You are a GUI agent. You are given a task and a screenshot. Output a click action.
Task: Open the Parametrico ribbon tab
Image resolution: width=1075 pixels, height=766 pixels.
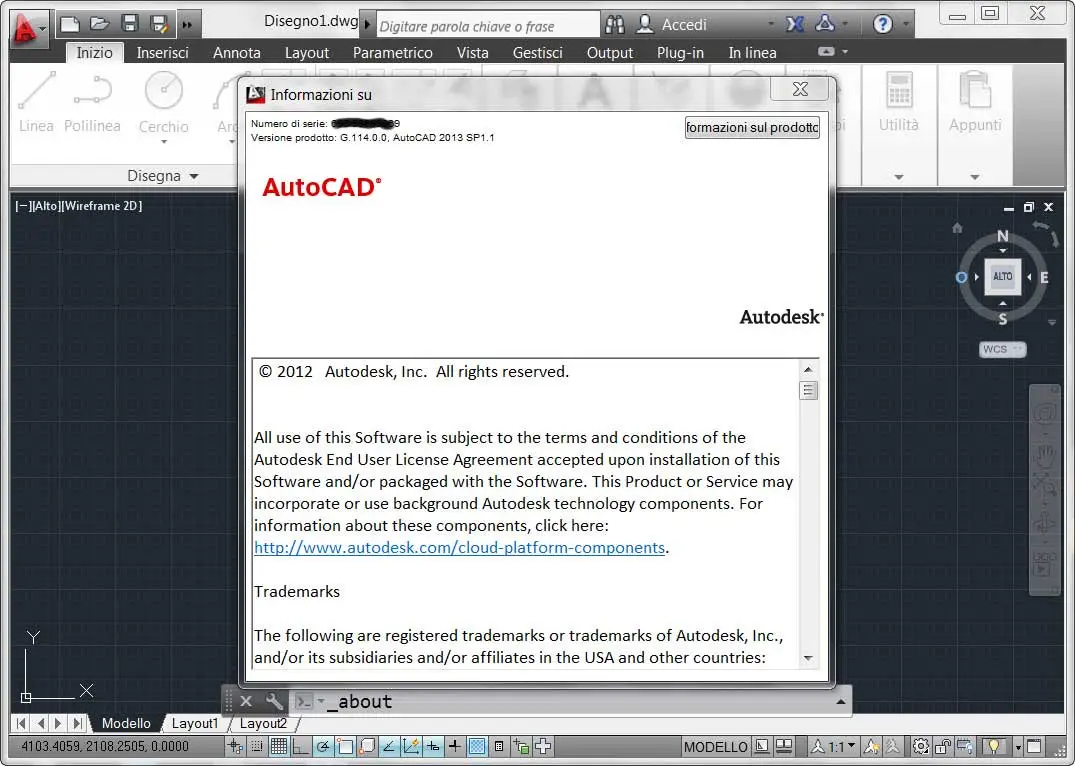coord(392,53)
